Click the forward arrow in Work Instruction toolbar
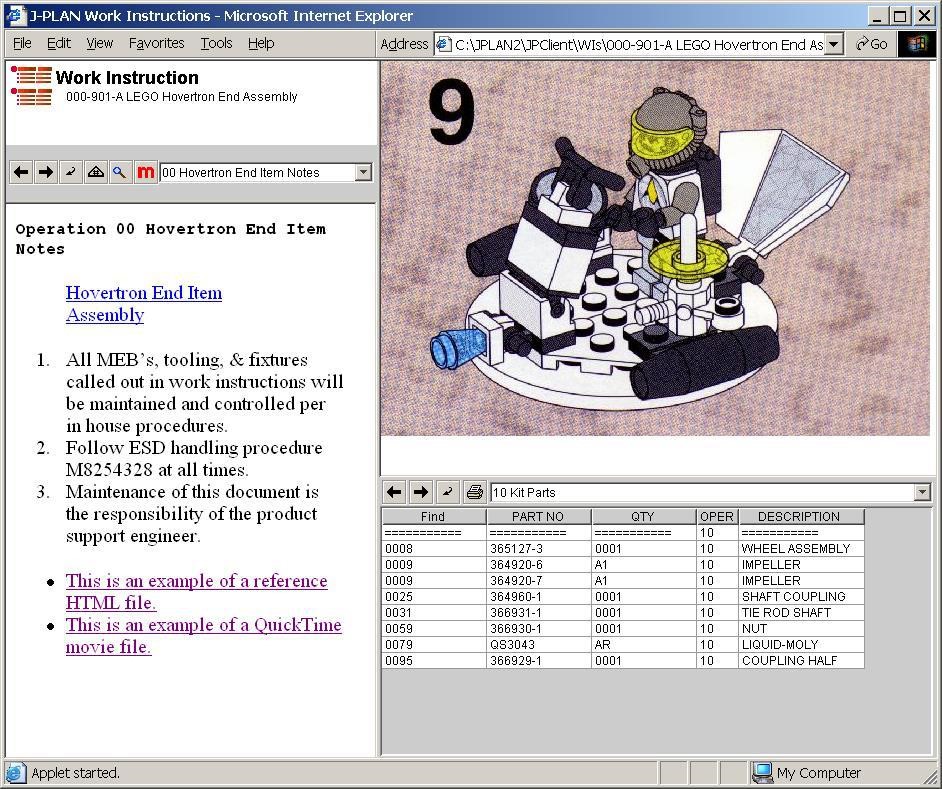 46,172
